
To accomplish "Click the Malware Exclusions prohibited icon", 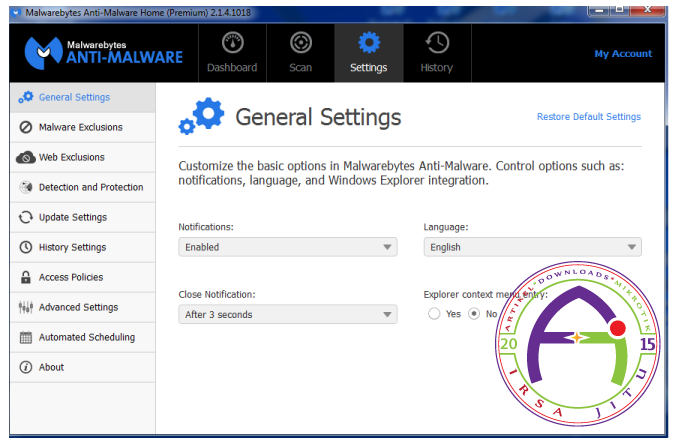I will (x=26, y=127).
